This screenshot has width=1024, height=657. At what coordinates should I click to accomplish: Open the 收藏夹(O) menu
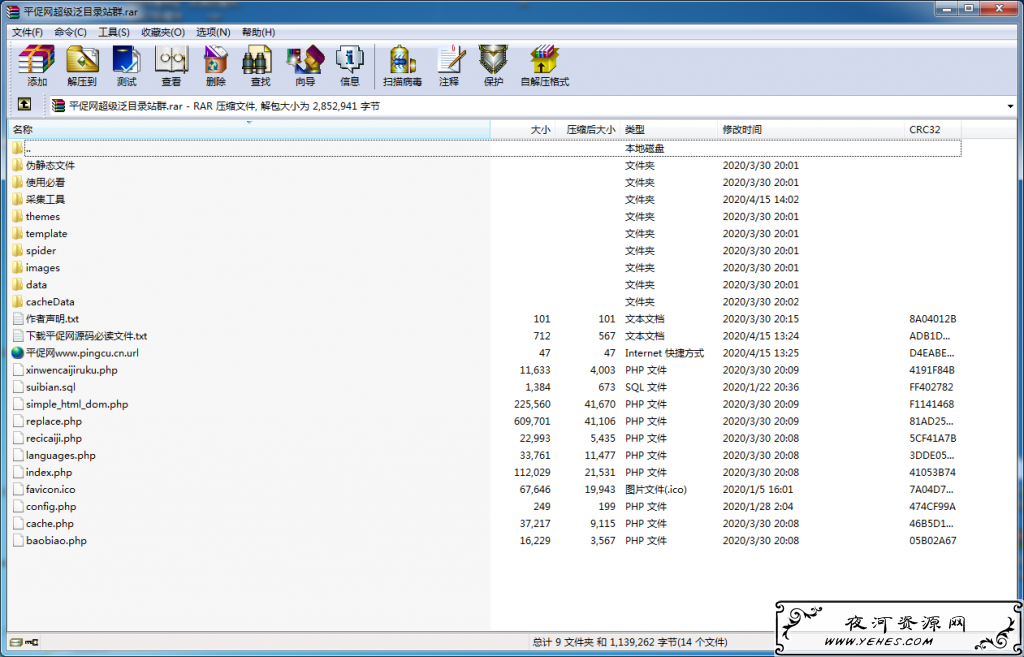[163, 32]
